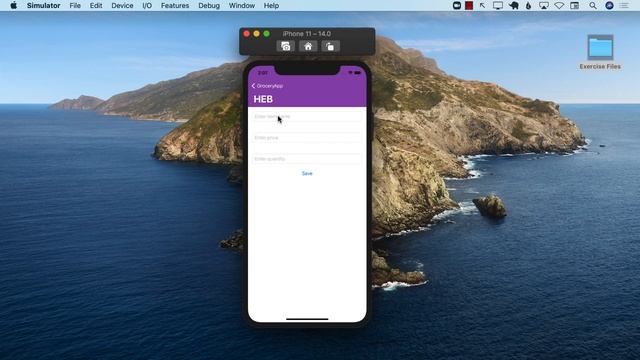
Task: Click the iPhone home indicator bar
Action: pos(307,319)
